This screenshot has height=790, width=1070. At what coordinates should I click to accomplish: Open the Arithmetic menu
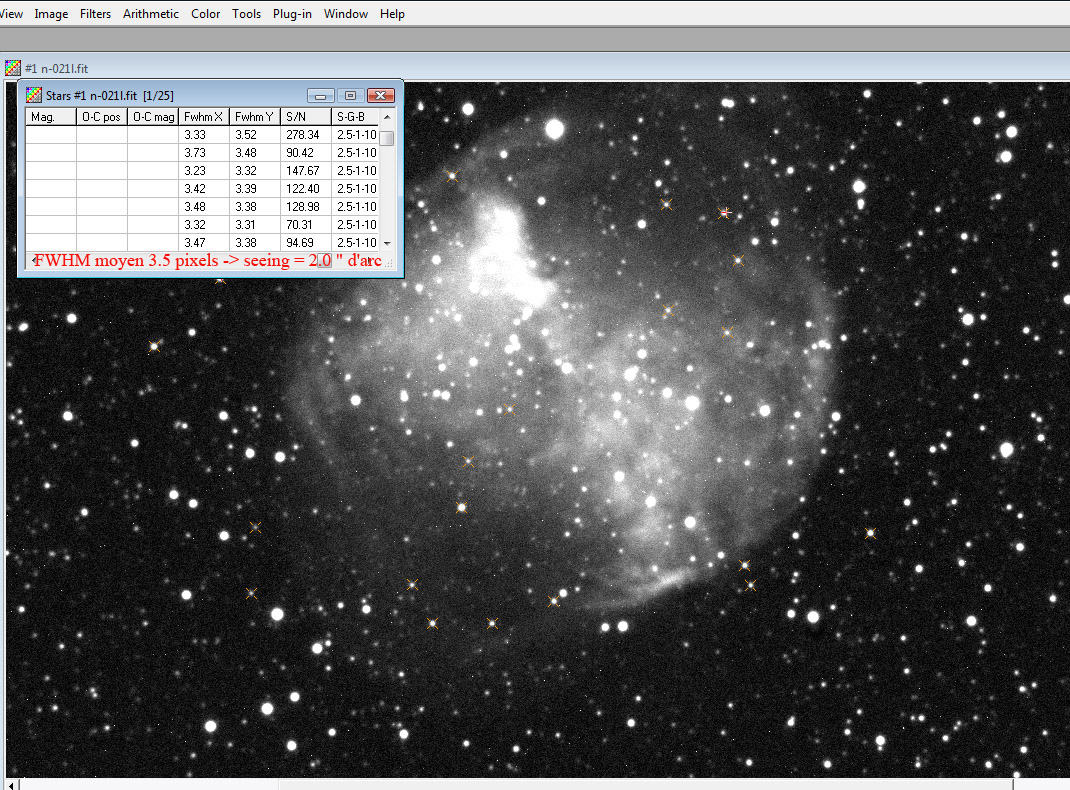(151, 14)
